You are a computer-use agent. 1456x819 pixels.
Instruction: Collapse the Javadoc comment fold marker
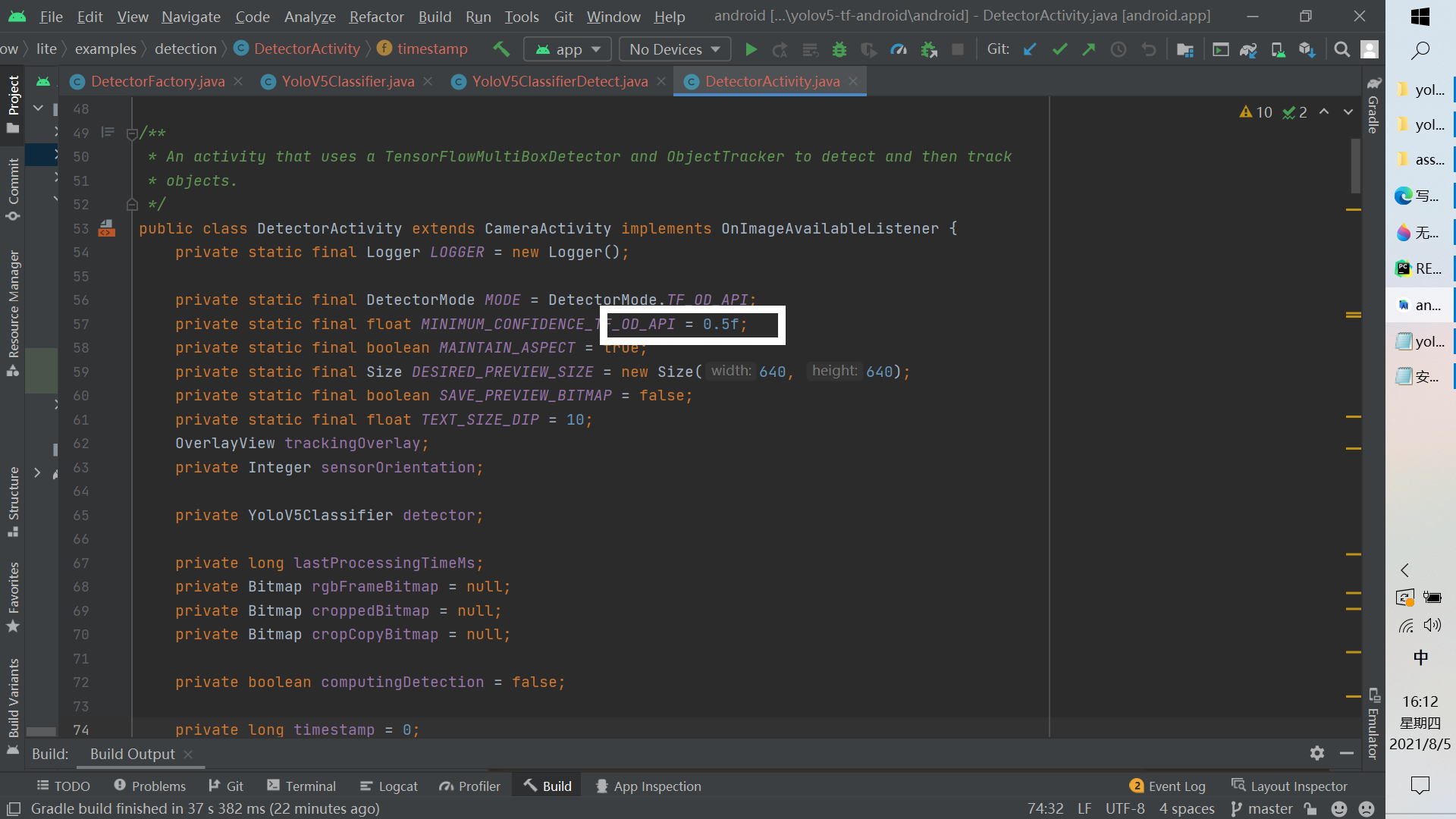(x=132, y=133)
